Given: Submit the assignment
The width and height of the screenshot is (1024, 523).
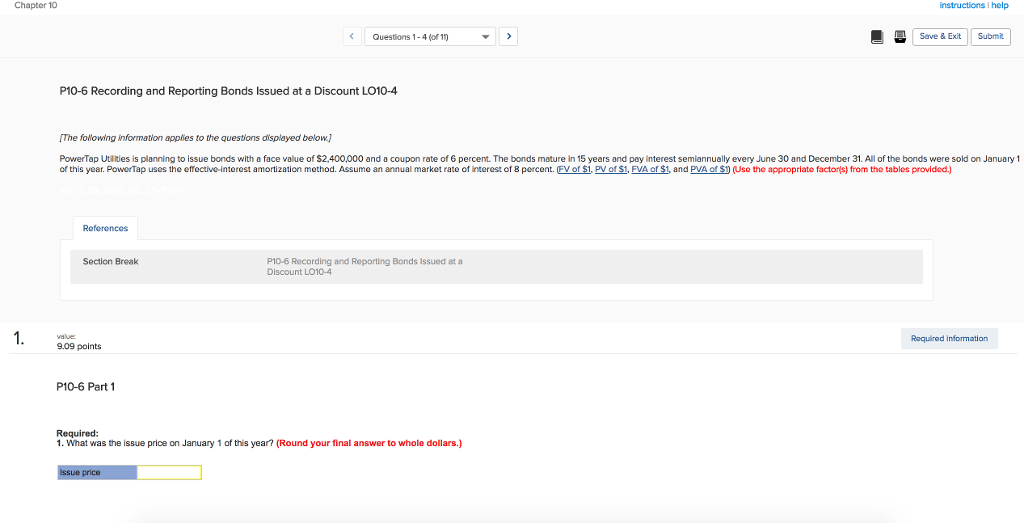Looking at the screenshot, I should coord(990,37).
